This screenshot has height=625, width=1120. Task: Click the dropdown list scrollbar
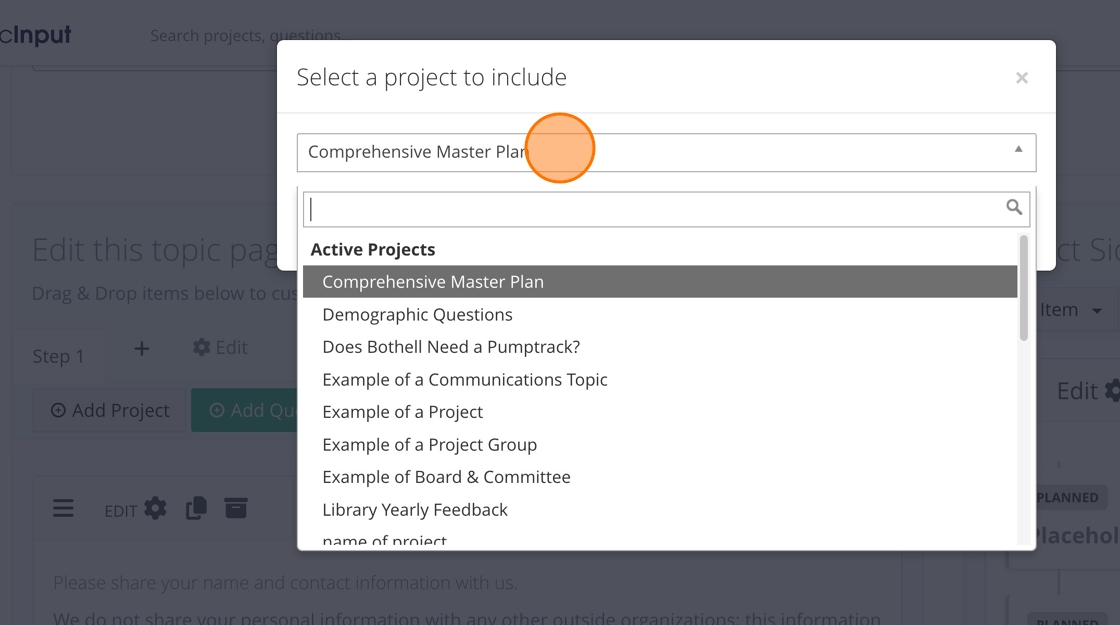(x=1023, y=290)
